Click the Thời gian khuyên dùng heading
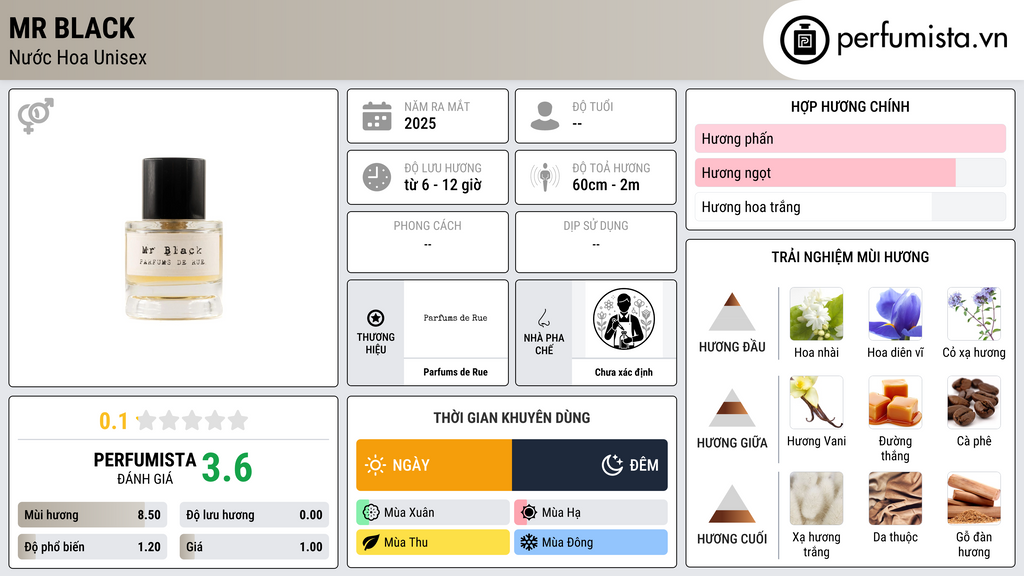The image size is (1024, 576). point(512,417)
